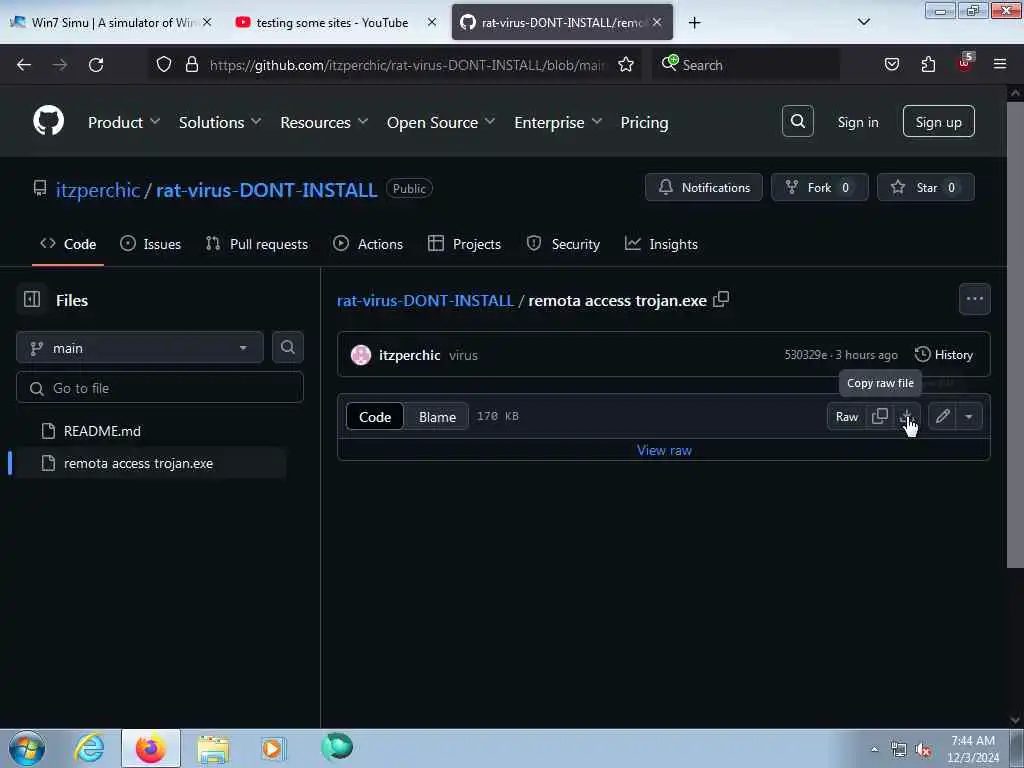This screenshot has height=768, width=1024.
Task: Launch Internet Explorer from the taskbar
Action: [89, 748]
